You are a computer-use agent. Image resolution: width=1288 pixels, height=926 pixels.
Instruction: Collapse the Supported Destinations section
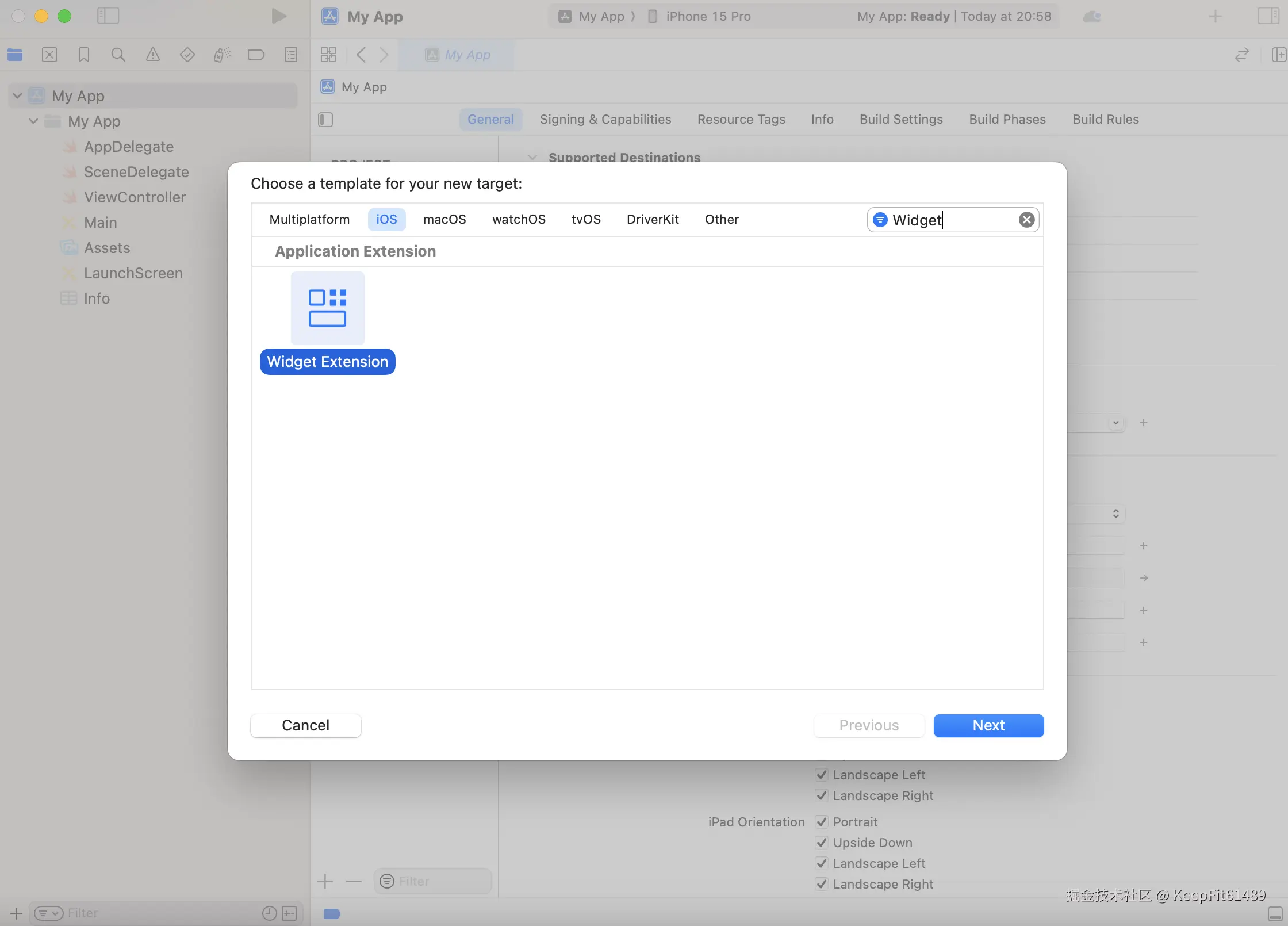[532, 158]
